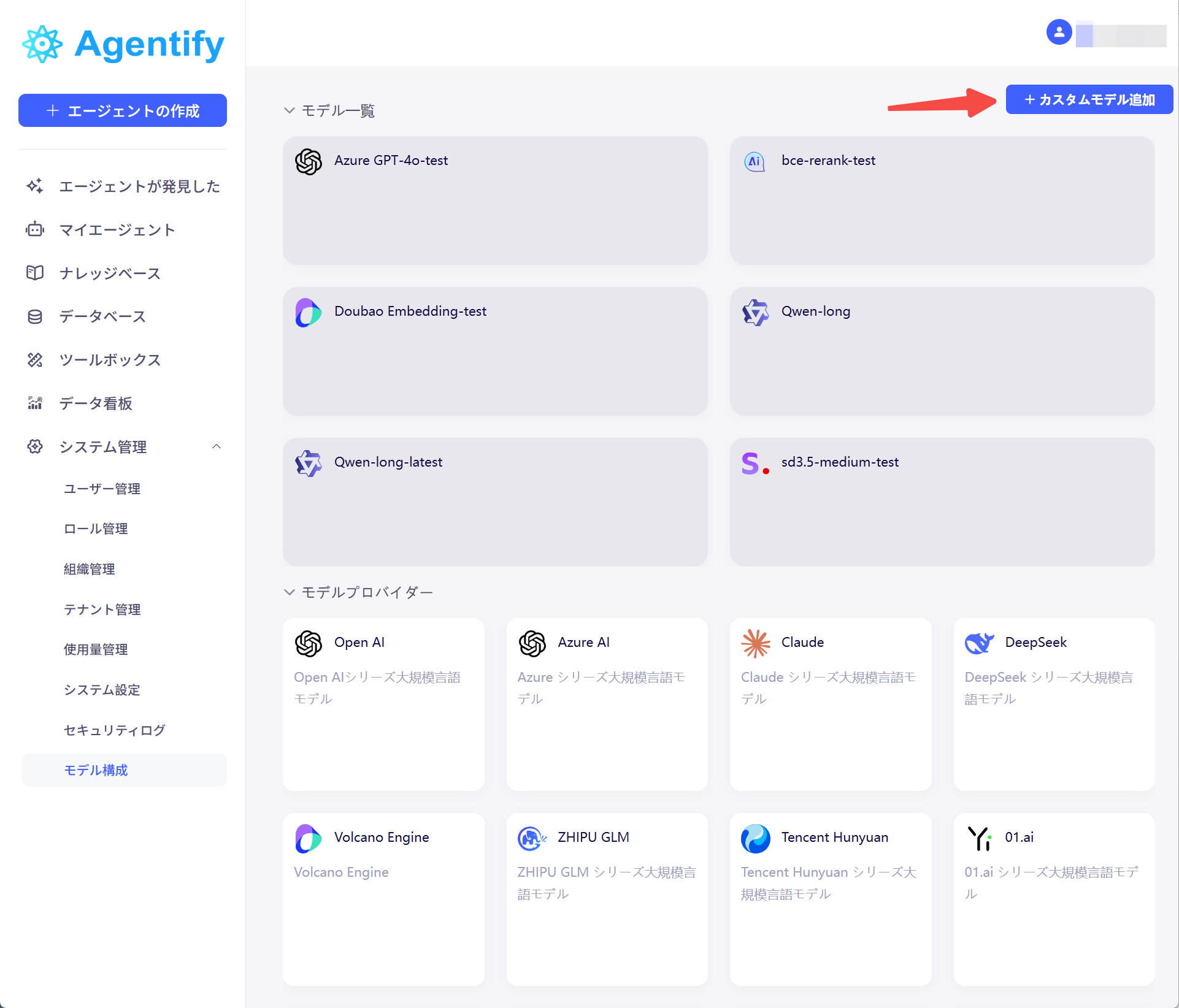Click the データベース cylinder icon
The width and height of the screenshot is (1179, 1008).
(35, 316)
